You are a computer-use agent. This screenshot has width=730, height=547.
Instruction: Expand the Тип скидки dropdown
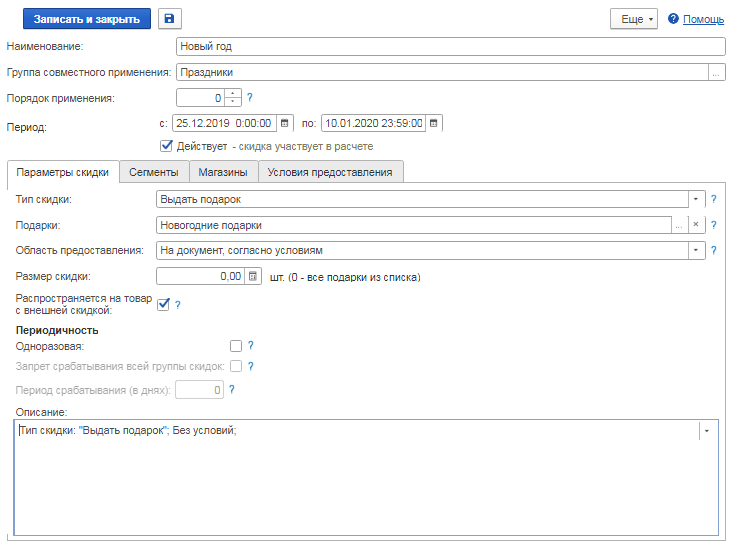696,199
